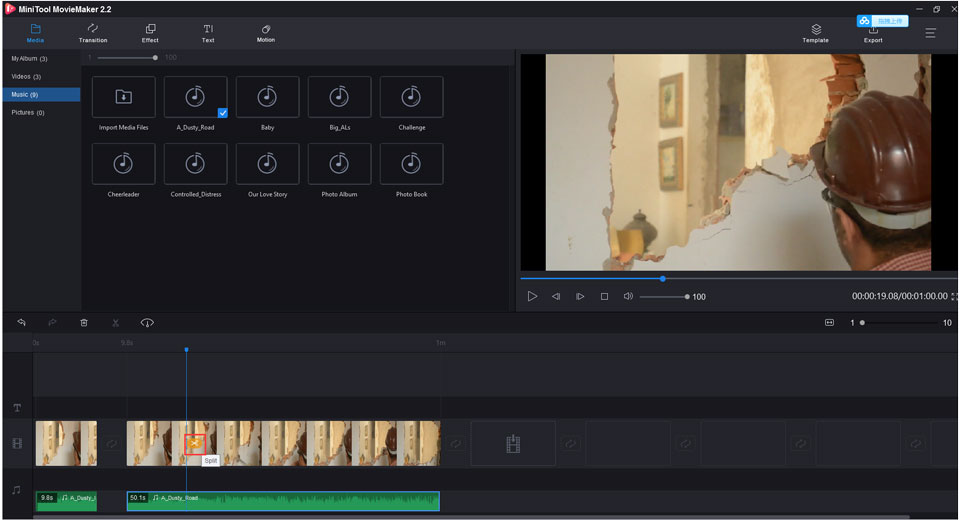This screenshot has height=520, width=960.
Task: Select the Photo Book music track
Action: click(x=411, y=164)
